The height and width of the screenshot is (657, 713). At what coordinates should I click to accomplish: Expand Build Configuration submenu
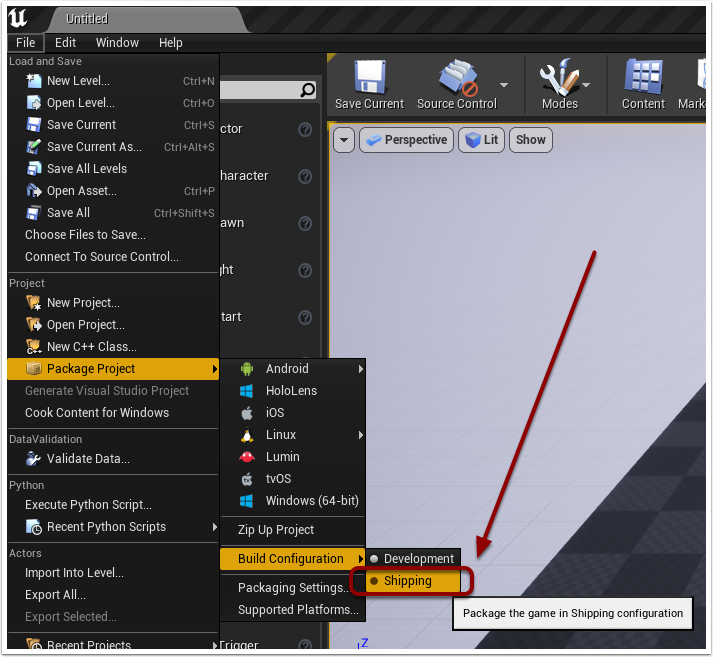click(293, 559)
